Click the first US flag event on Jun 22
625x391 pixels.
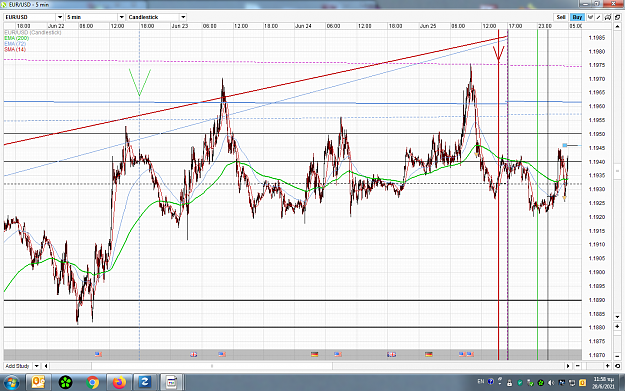pyautogui.click(x=98, y=354)
